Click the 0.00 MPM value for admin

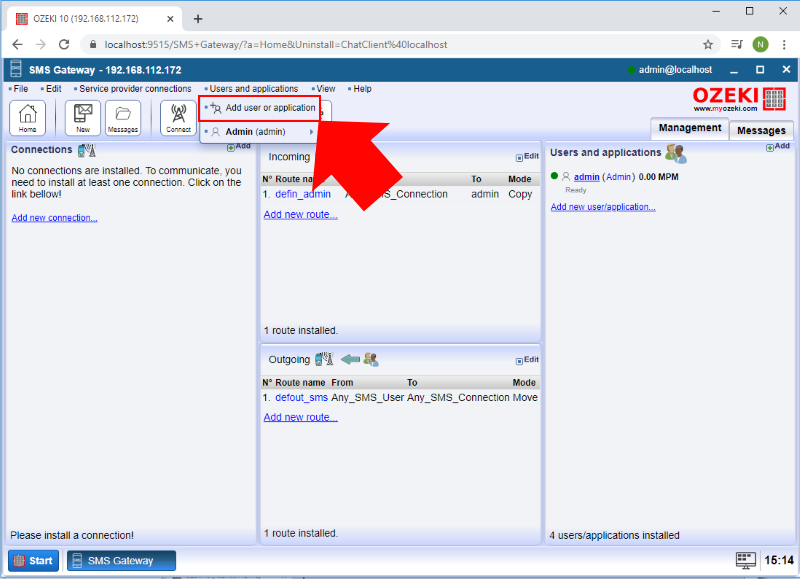tap(659, 177)
